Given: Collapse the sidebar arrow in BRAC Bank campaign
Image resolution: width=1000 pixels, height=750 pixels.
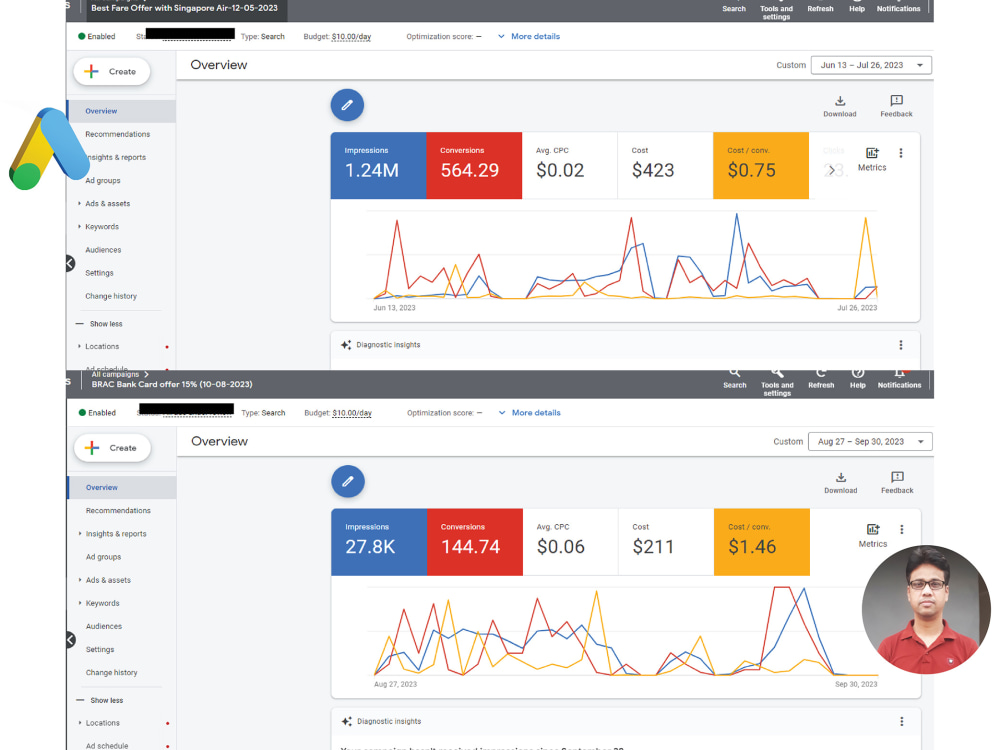Looking at the screenshot, I should 70,640.
